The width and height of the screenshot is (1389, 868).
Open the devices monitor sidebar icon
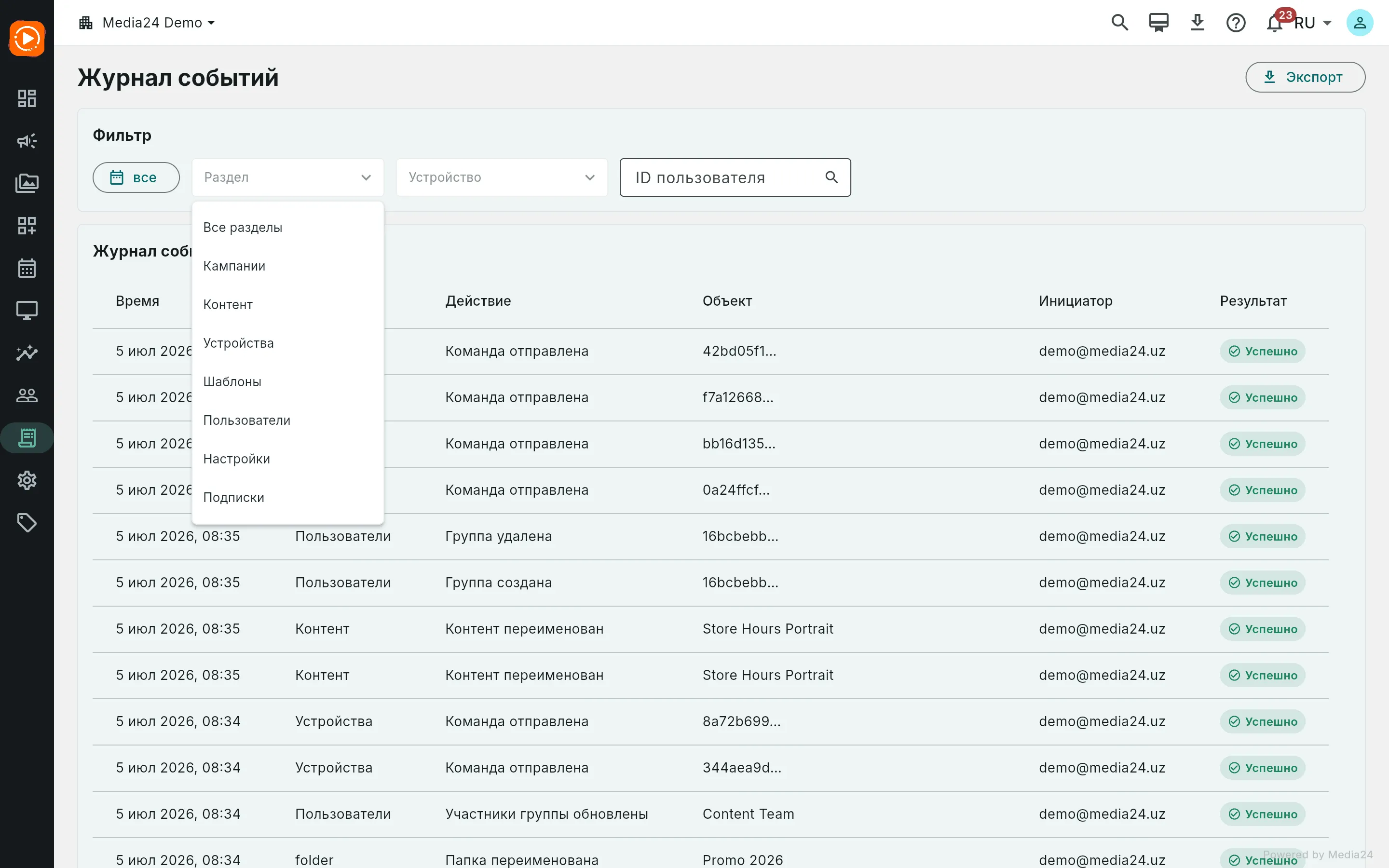click(27, 311)
